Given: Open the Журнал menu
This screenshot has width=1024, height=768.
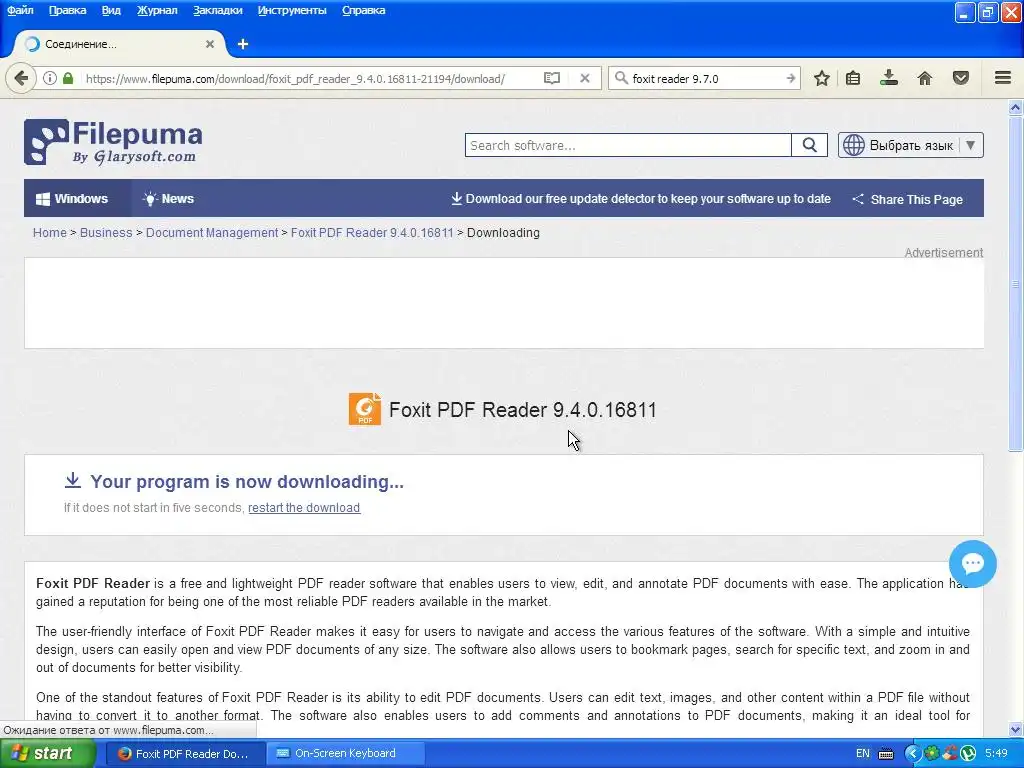Looking at the screenshot, I should (x=157, y=10).
